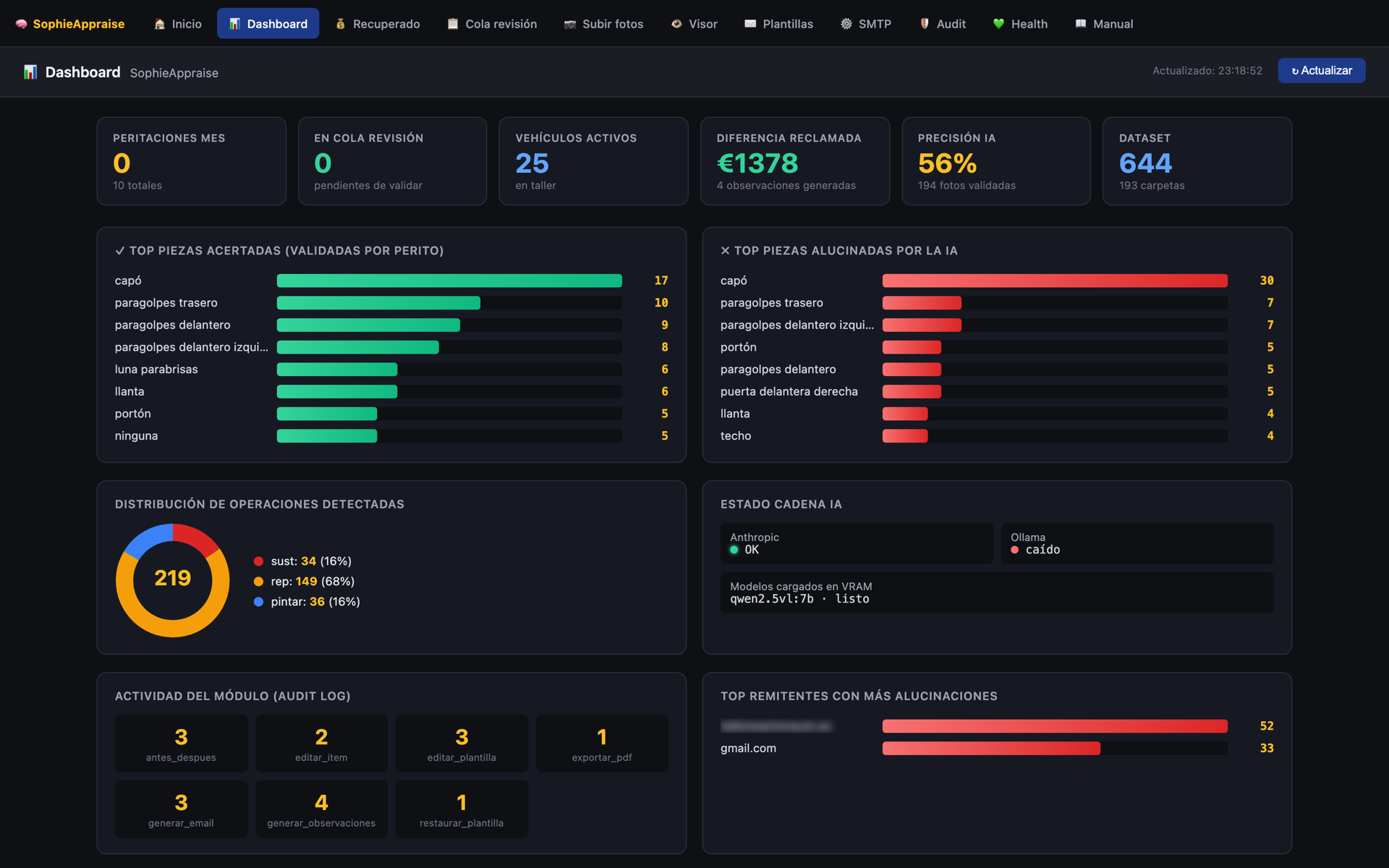
Task: Click the luna parabrisas row label
Action: (x=156, y=370)
